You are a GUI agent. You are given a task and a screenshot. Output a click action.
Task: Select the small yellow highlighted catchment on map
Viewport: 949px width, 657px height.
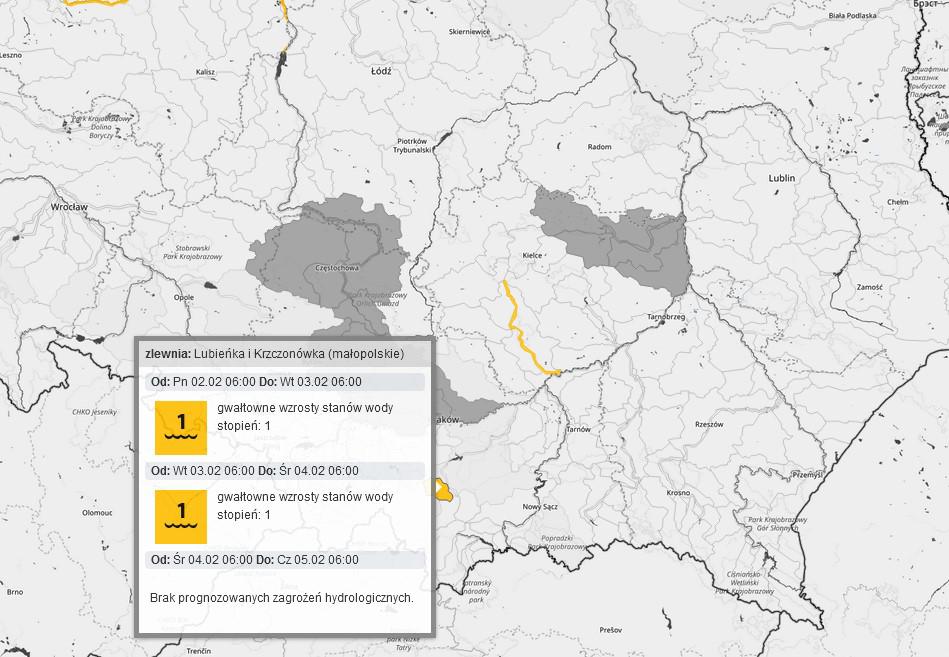pos(441,489)
